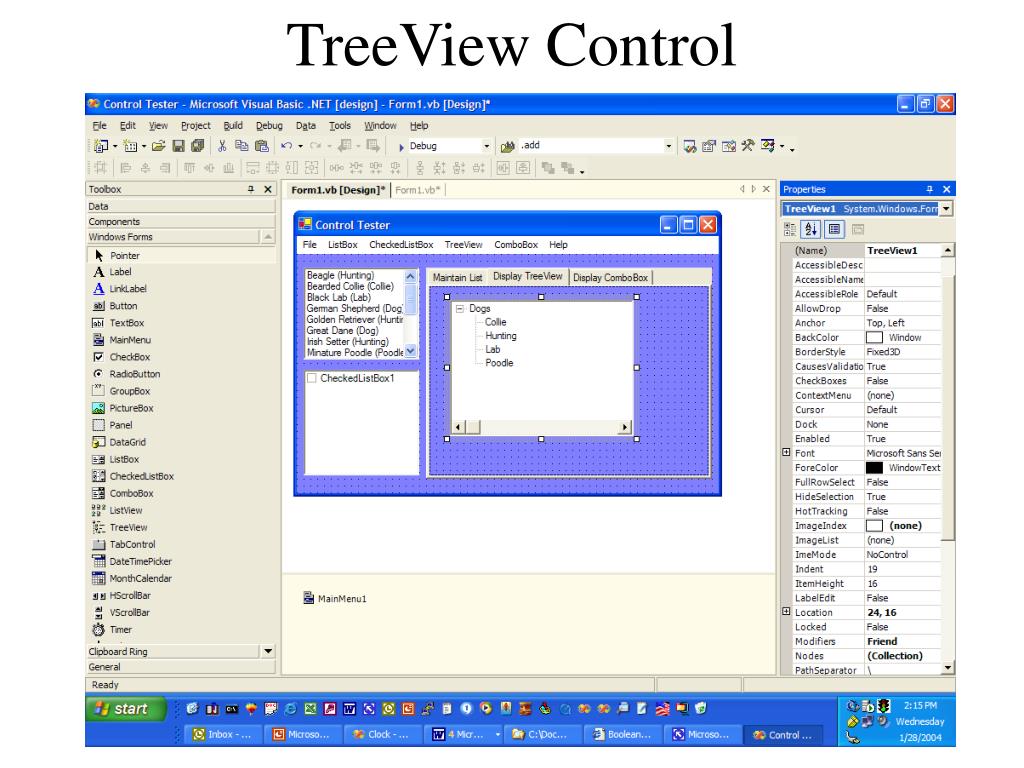1024x768 pixels.
Task: Click the Cut scissors icon
Action: [x=222, y=146]
